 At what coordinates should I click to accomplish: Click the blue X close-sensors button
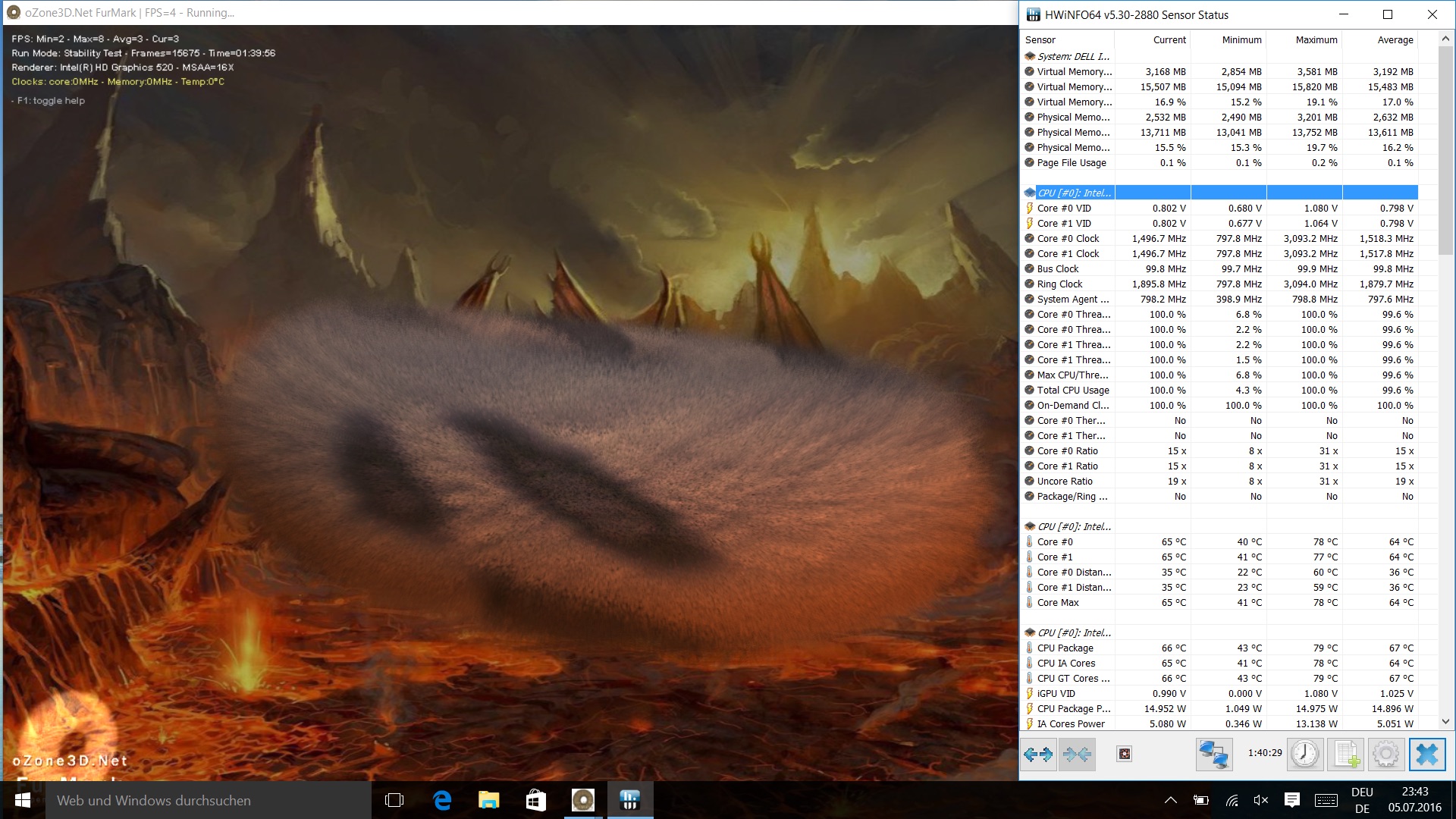1427,754
